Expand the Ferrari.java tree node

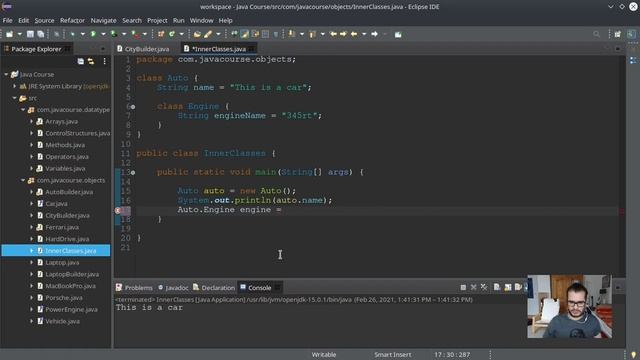pyautogui.click(x=31, y=227)
